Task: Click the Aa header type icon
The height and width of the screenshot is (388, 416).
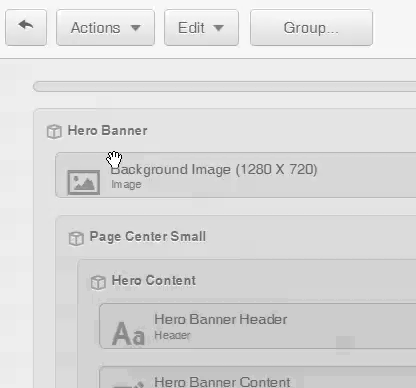Action: click(x=128, y=334)
